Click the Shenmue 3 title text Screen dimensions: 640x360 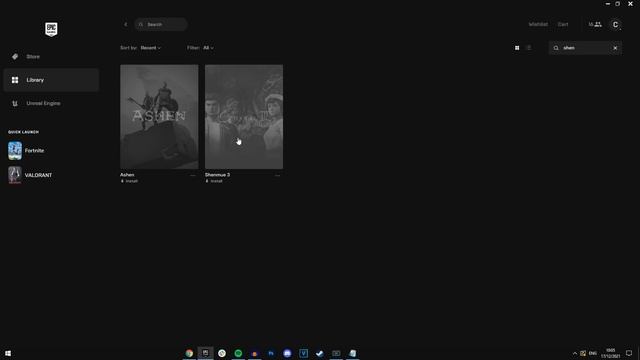click(218, 175)
